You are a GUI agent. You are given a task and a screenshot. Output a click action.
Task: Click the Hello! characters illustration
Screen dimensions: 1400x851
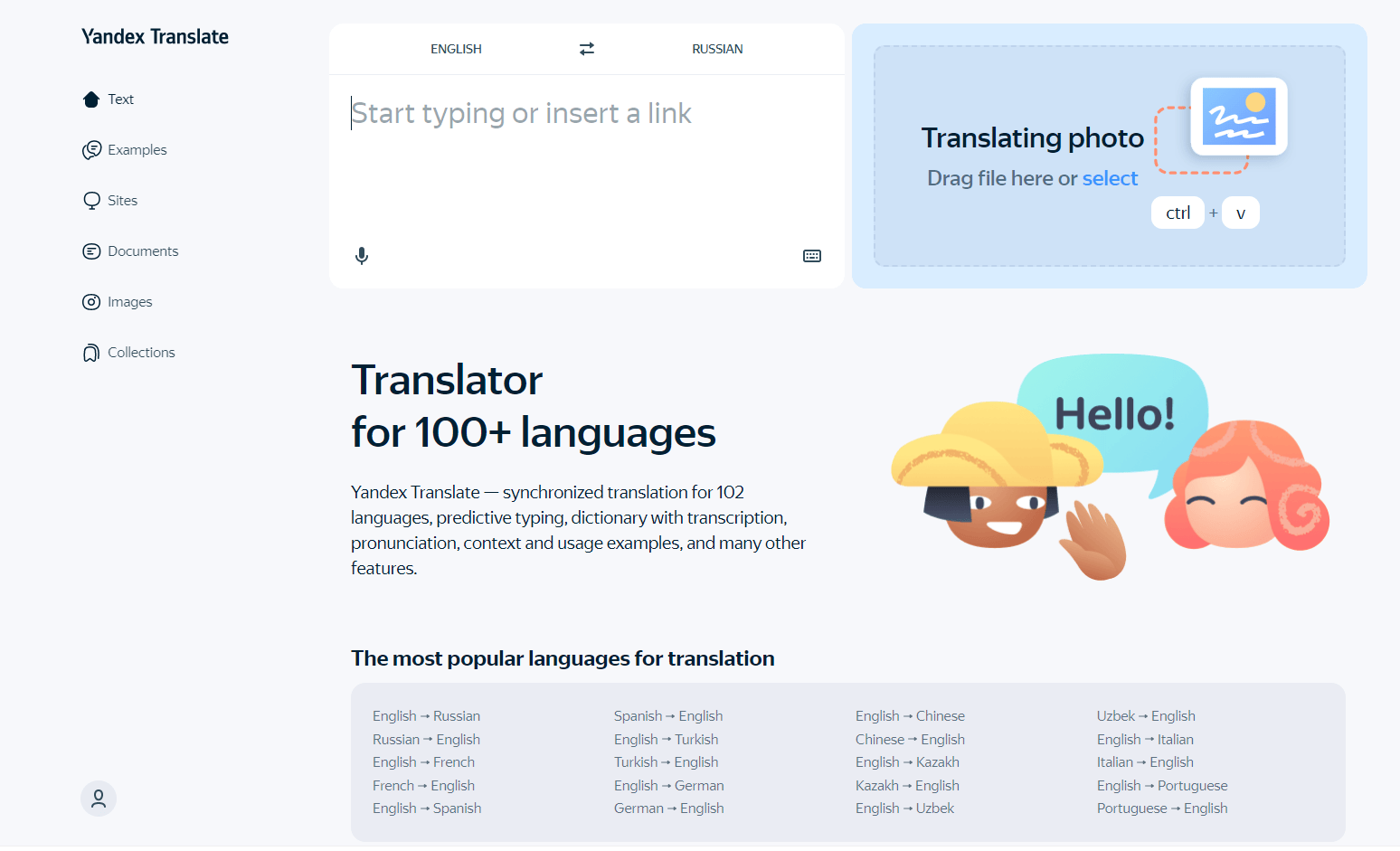[1111, 467]
